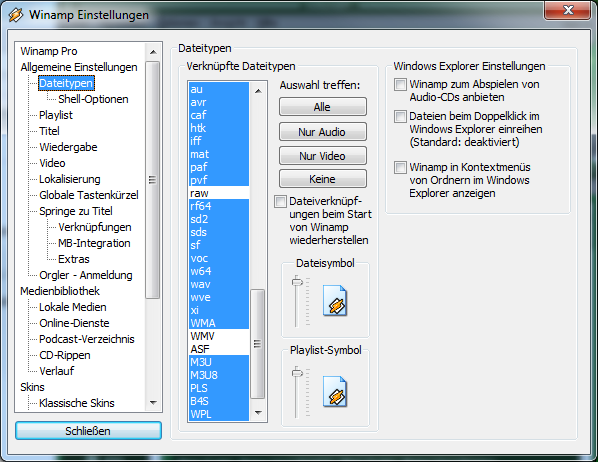
Task: Open Globale Tastenkürzel settings
Action: point(89,195)
